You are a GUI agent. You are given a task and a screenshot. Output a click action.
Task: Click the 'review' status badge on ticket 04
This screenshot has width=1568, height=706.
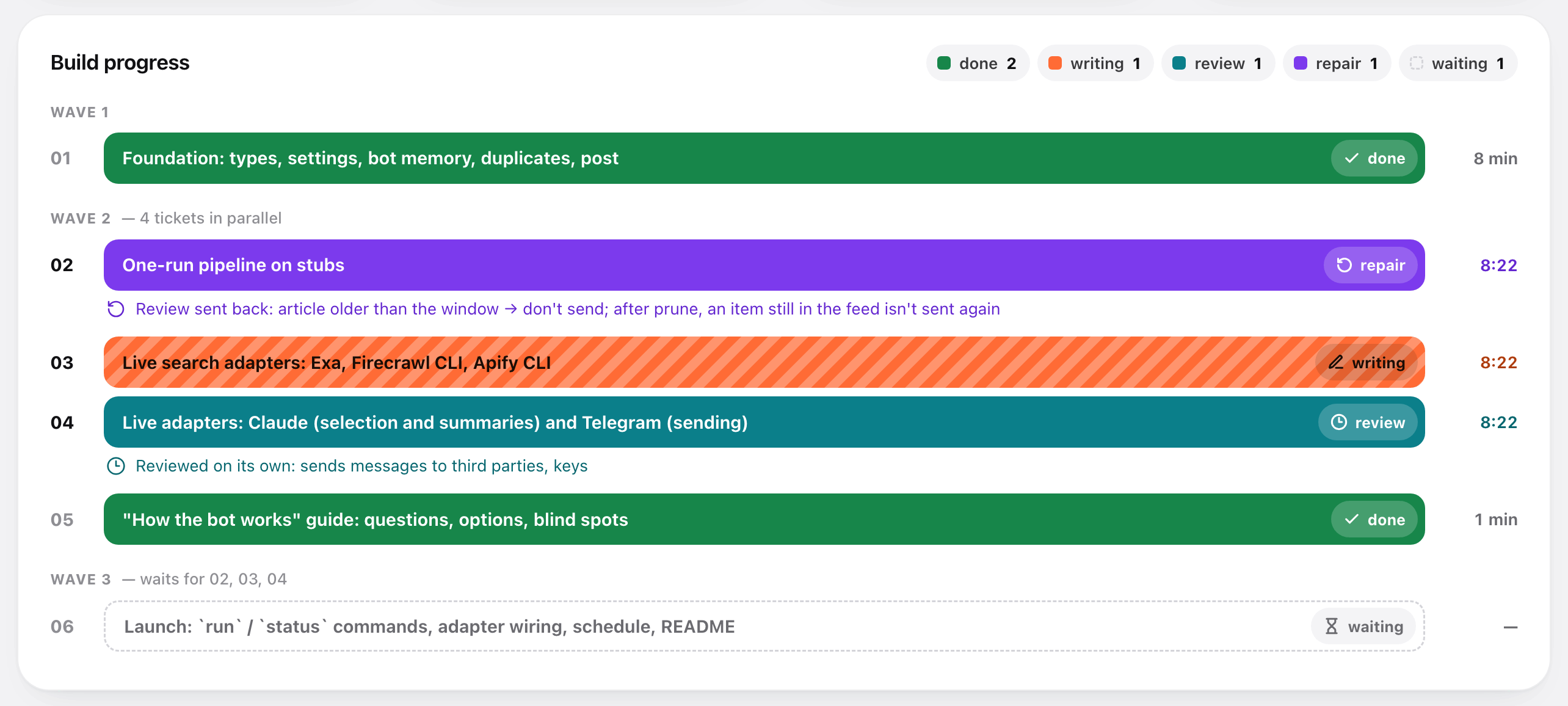(1368, 422)
